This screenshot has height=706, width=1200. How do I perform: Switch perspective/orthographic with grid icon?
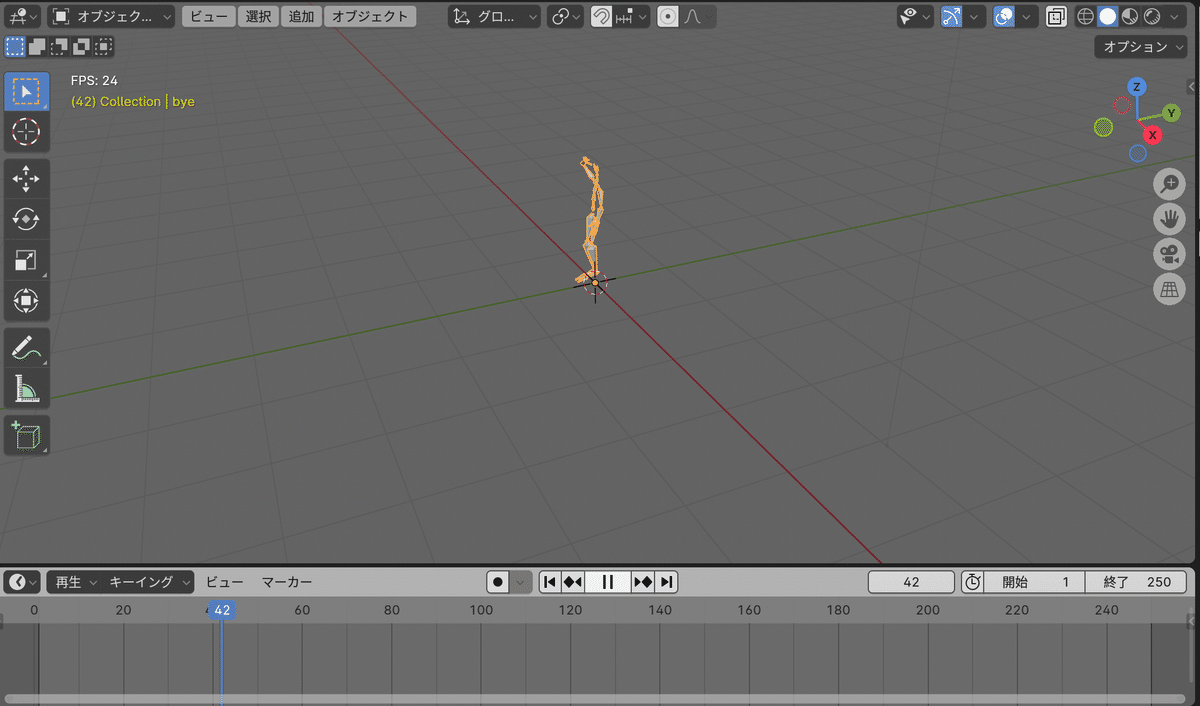[x=1169, y=289]
